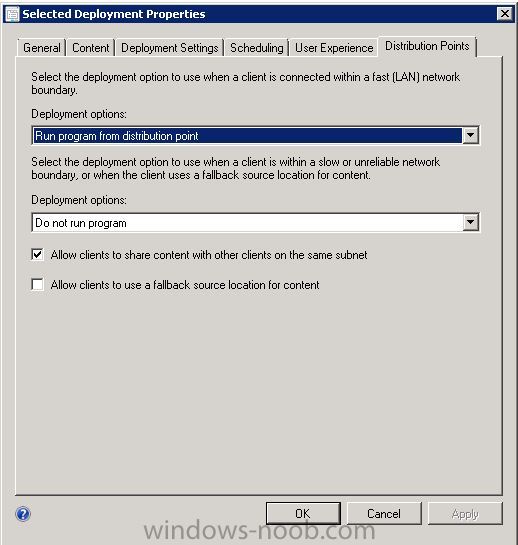Close the Selected Deployment Properties dialog
518x545 pixels.
[504, 14]
